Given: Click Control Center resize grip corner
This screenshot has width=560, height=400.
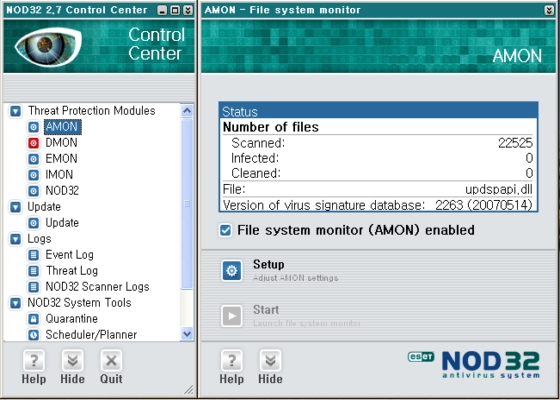Looking at the screenshot, I should [189, 390].
